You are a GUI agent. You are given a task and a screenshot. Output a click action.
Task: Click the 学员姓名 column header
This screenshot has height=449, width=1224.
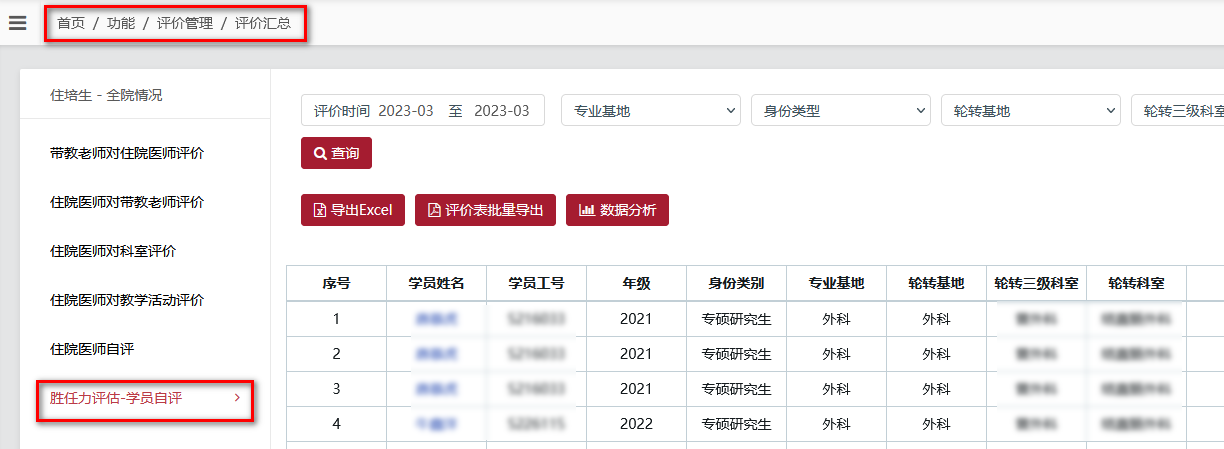click(436, 283)
